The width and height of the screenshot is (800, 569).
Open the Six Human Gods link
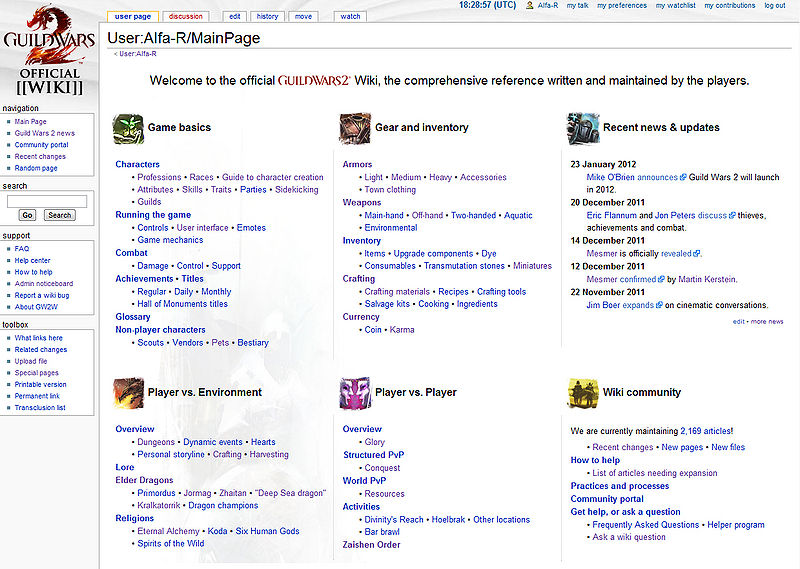coord(267,531)
